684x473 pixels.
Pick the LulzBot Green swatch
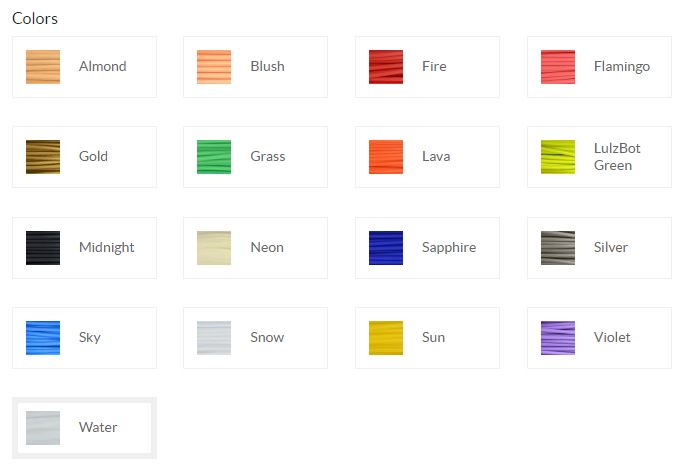click(558, 157)
